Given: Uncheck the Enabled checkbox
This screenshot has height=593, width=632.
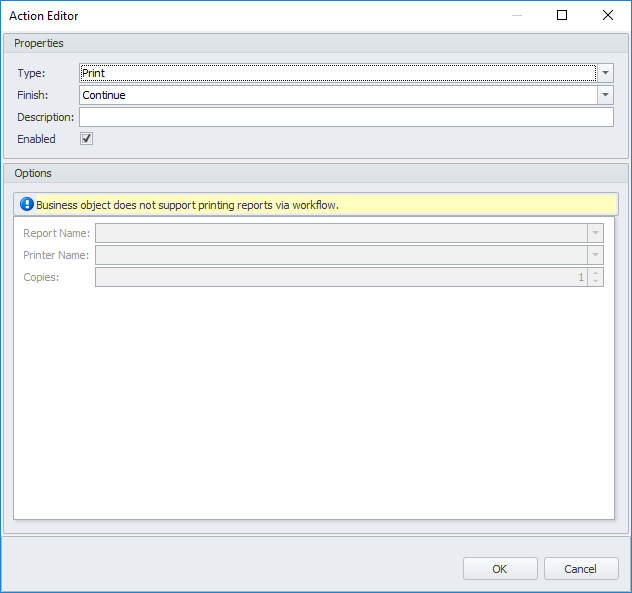Looking at the screenshot, I should click(x=87, y=139).
